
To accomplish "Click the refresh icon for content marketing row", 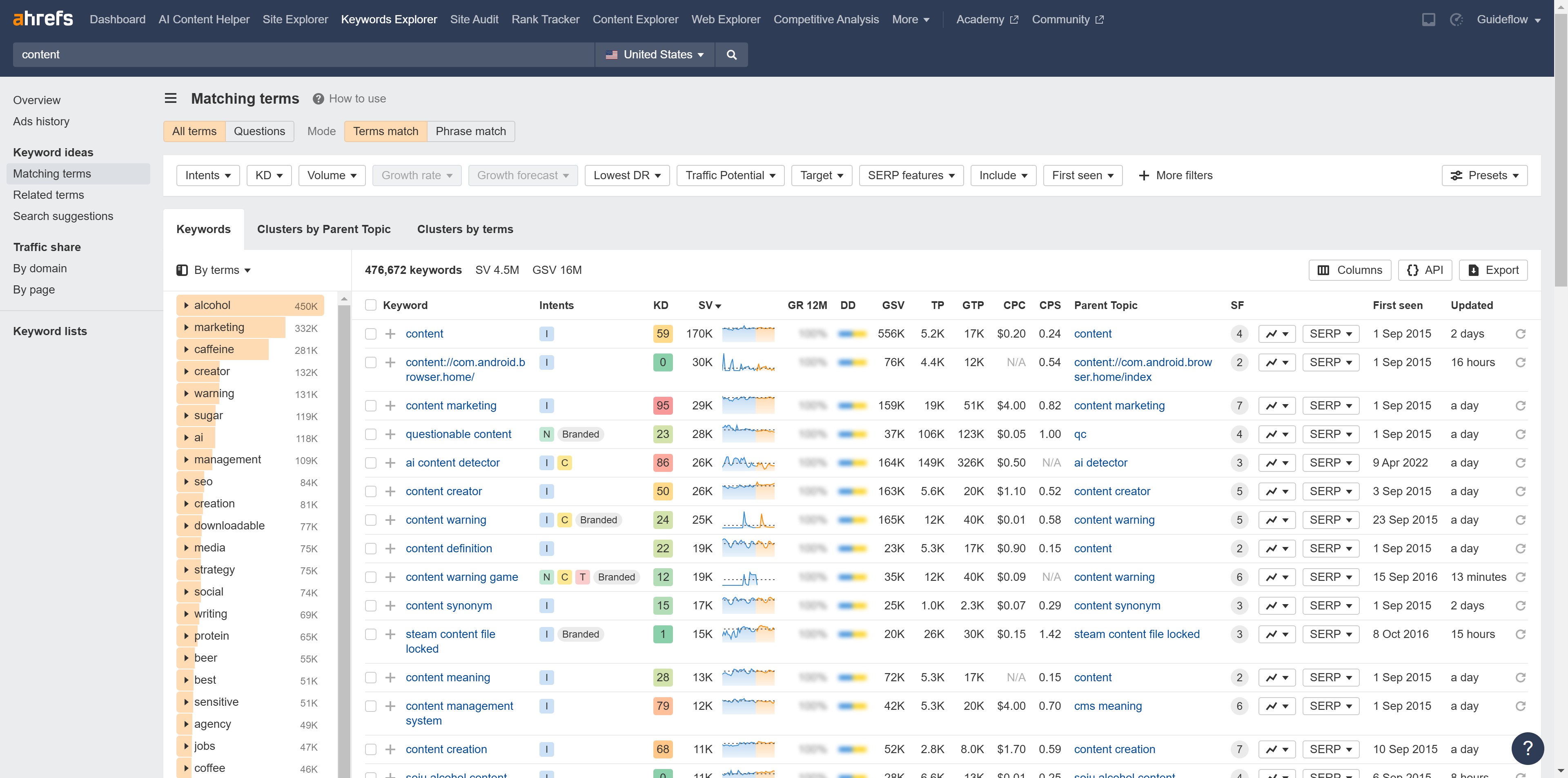I will (x=1520, y=406).
